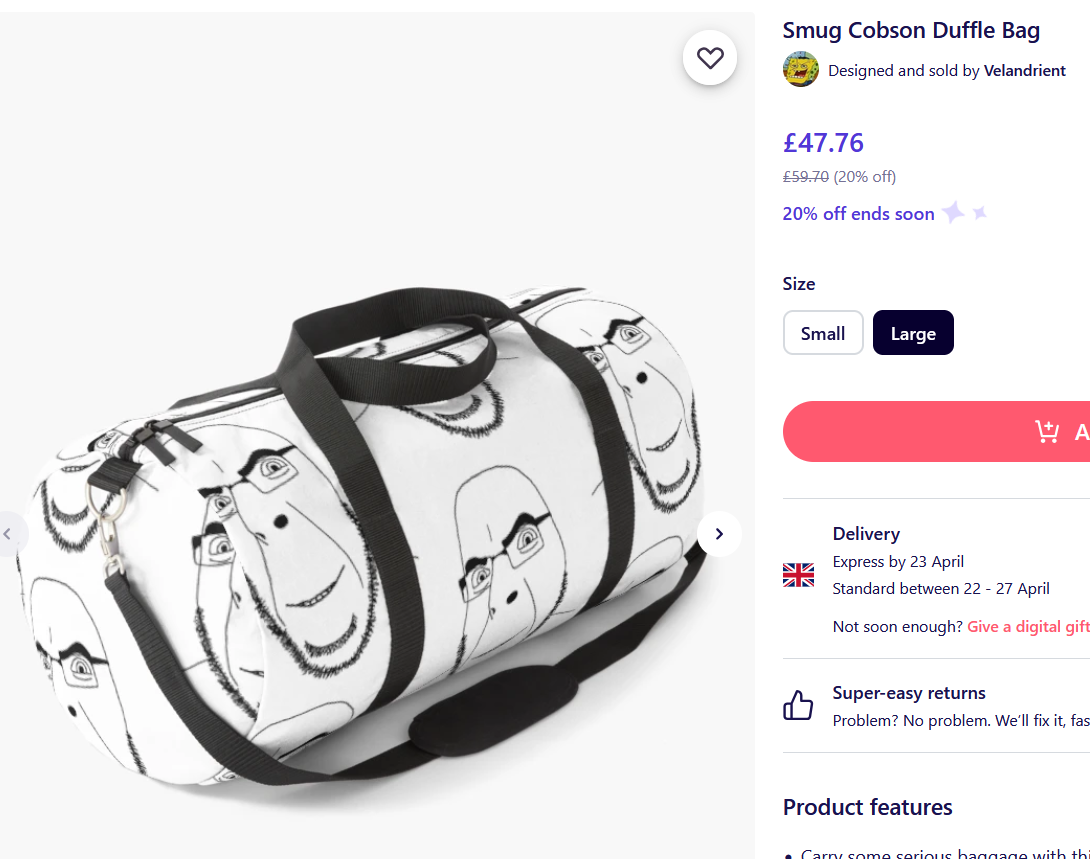This screenshot has width=1090, height=859.
Task: Show the next product image
Action: click(x=719, y=534)
